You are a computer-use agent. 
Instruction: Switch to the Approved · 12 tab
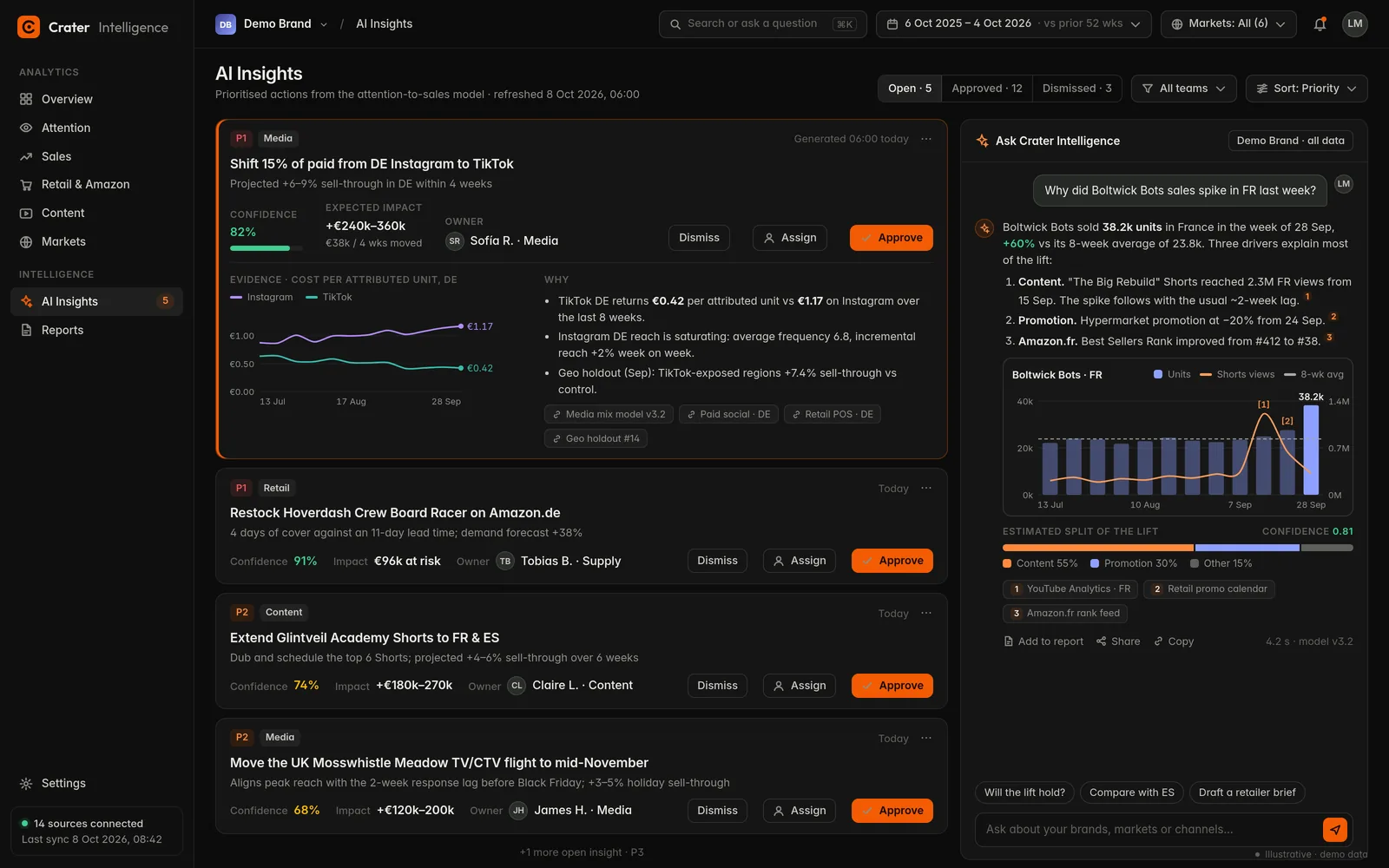coord(987,89)
